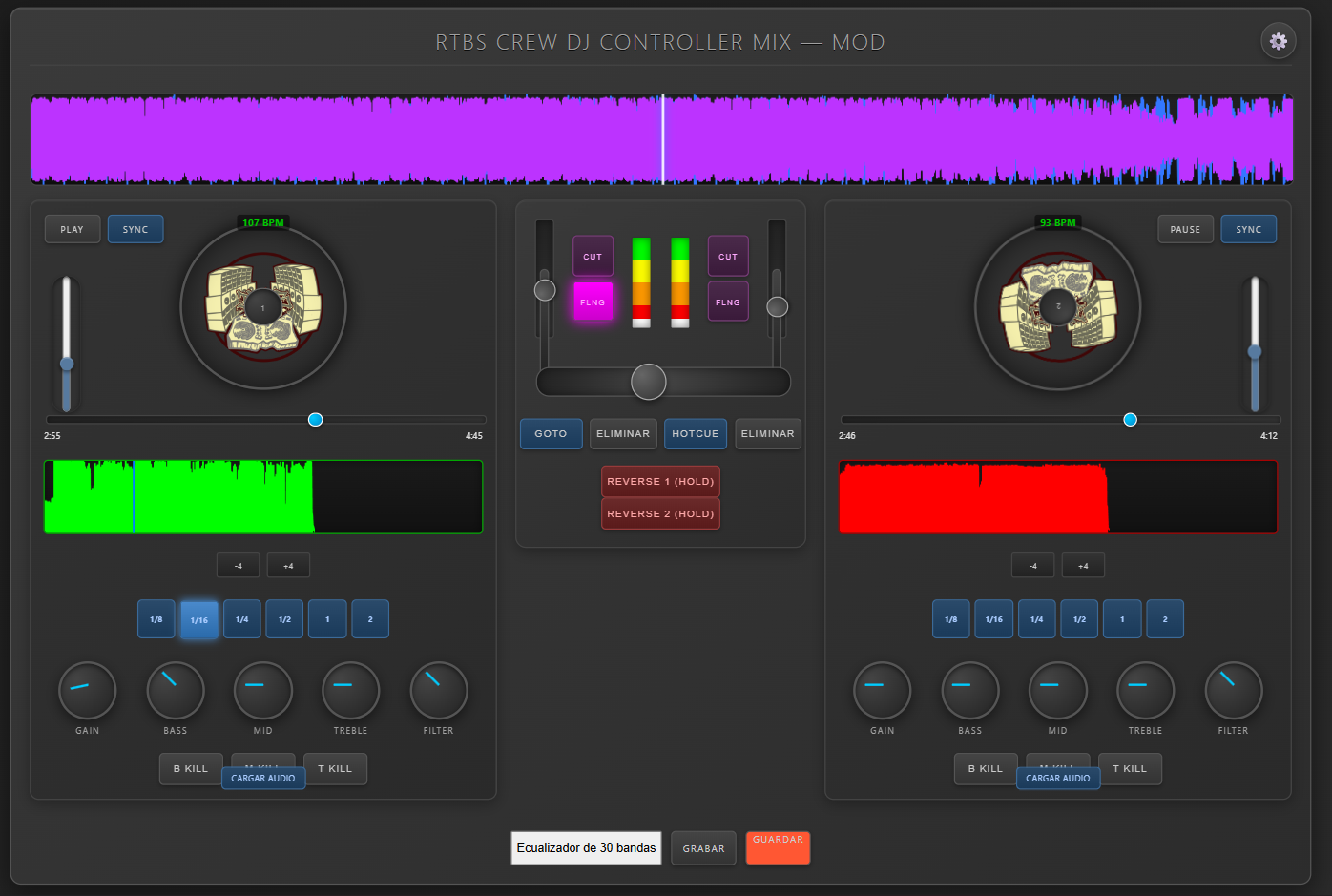The image size is (1332, 896).
Task: Hold REVERSE 1 on the mixer panel
Action: (660, 481)
